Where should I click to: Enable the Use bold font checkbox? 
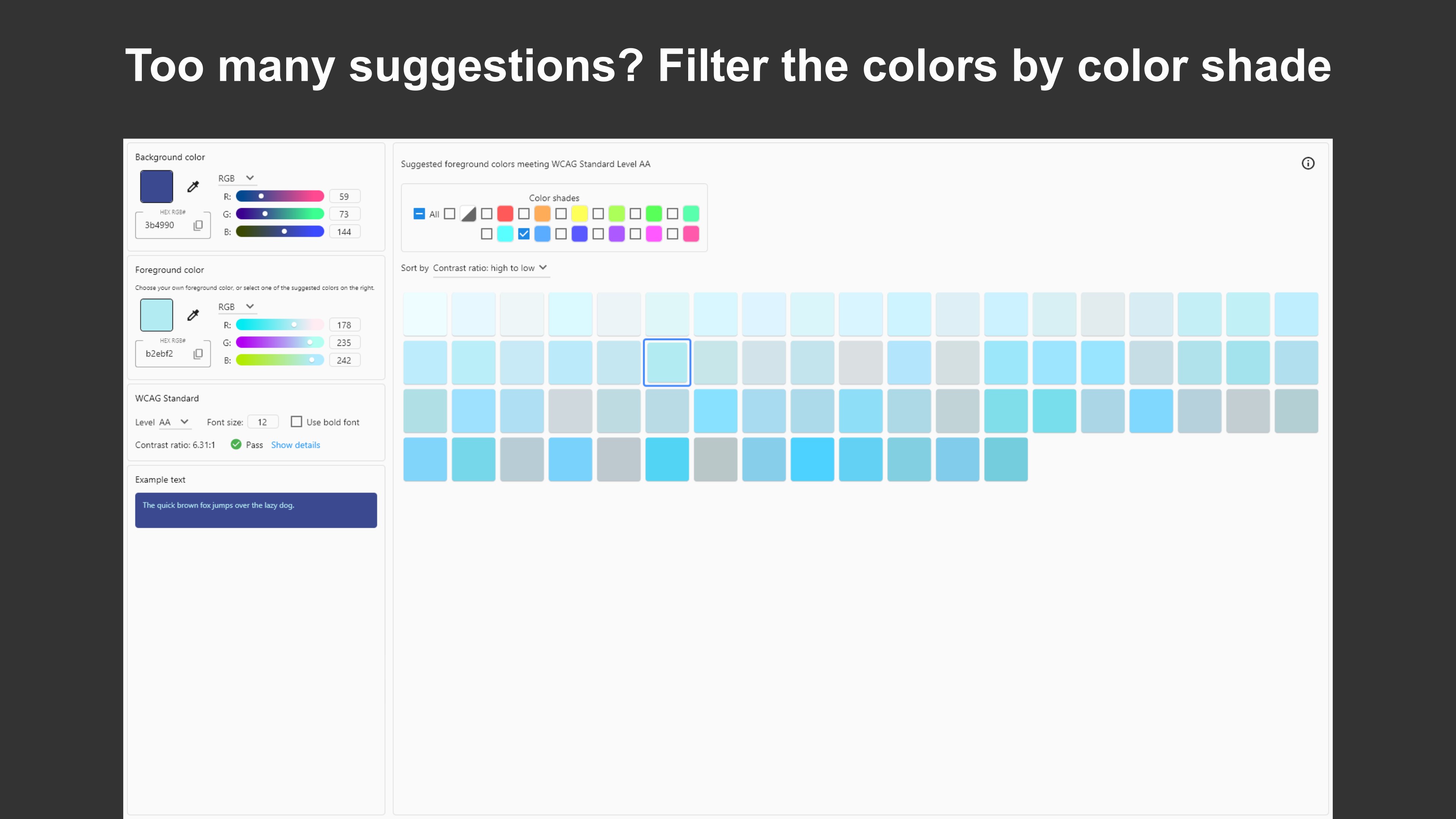pos(296,422)
